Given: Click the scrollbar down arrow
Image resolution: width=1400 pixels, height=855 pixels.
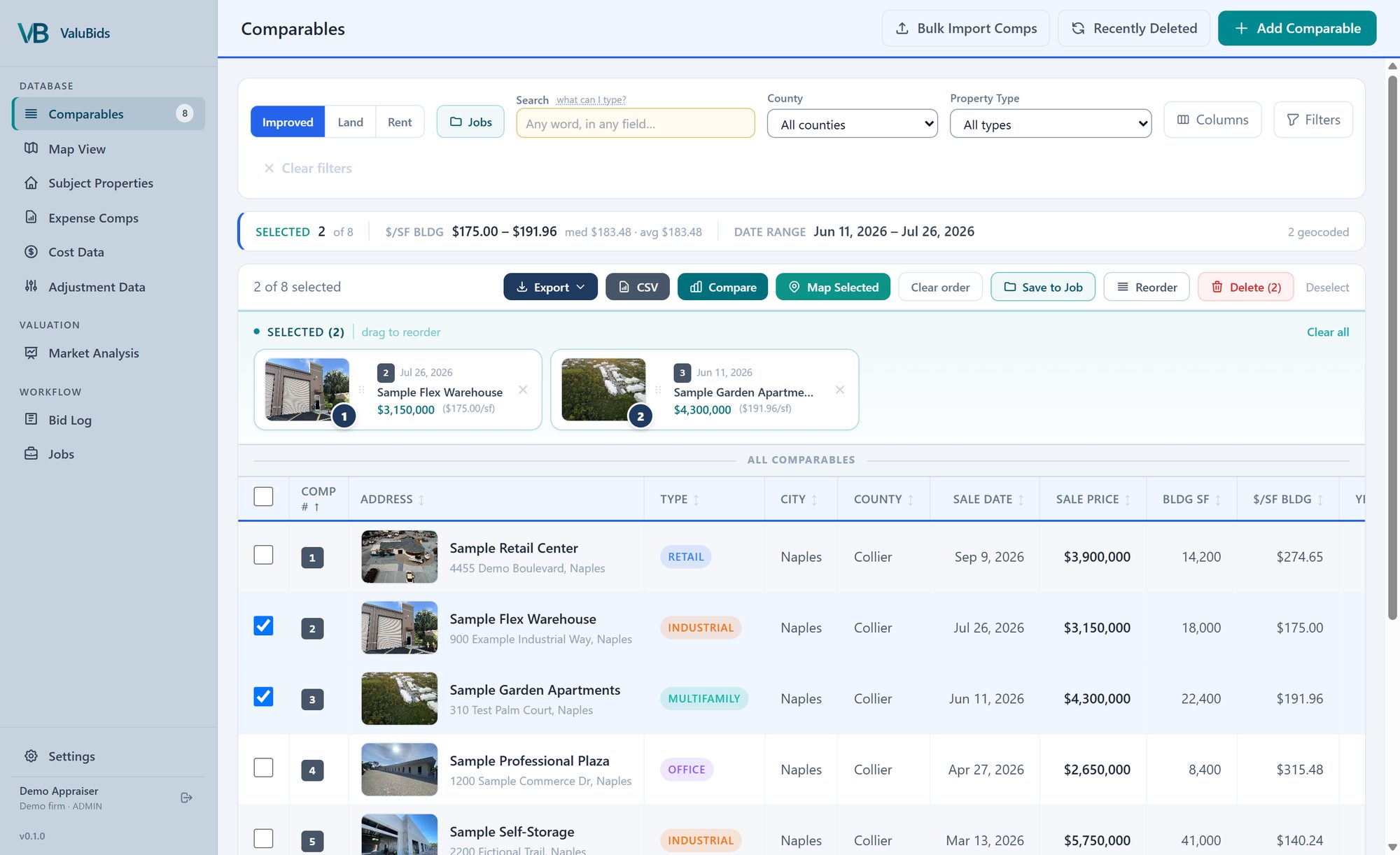Looking at the screenshot, I should point(1392,847).
